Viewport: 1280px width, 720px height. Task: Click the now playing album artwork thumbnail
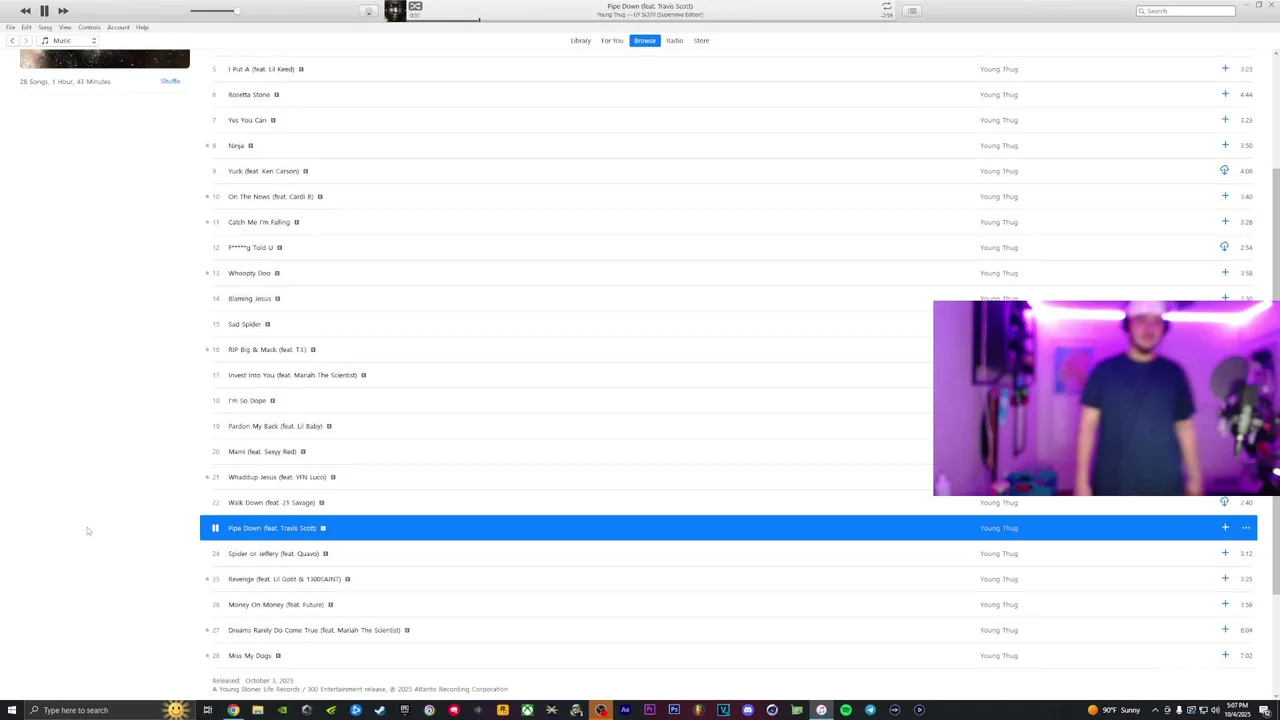coord(395,11)
